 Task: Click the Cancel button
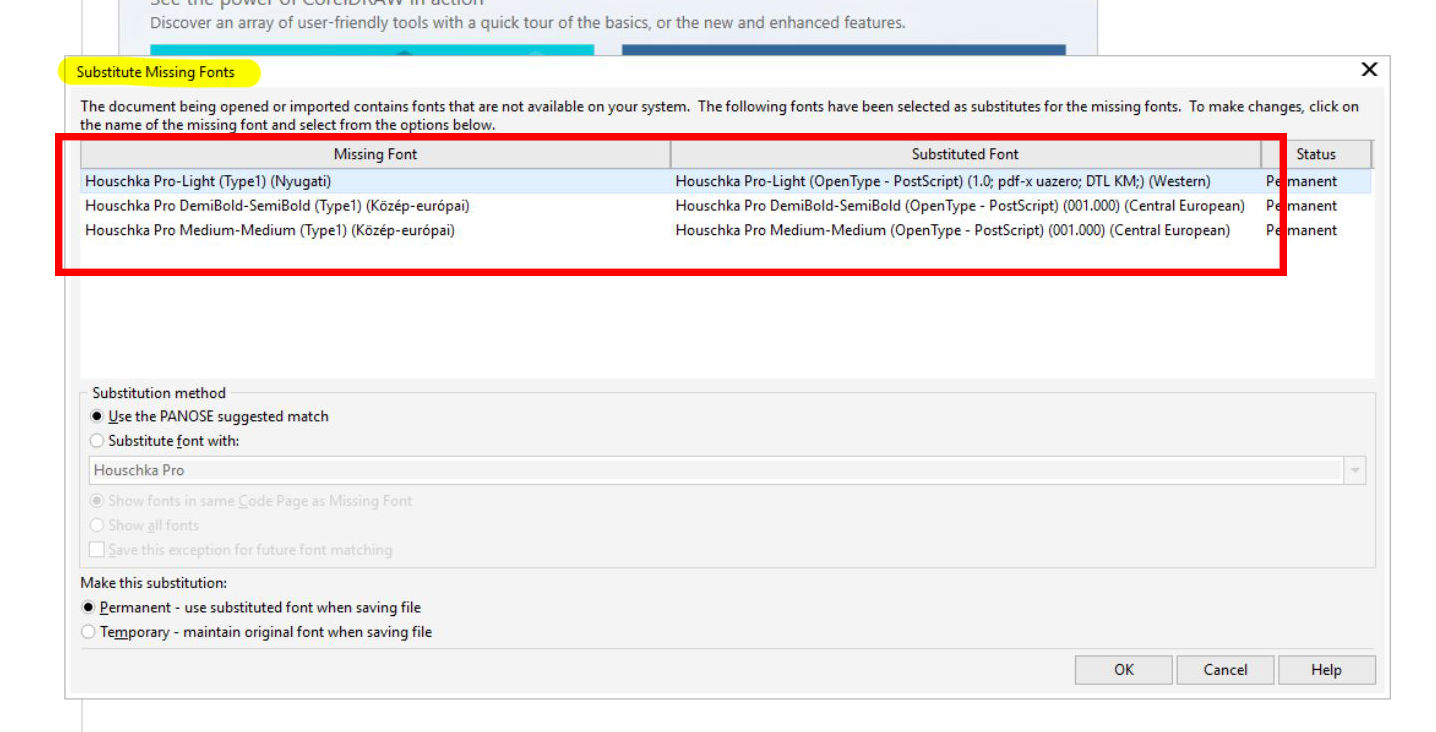[1225, 670]
